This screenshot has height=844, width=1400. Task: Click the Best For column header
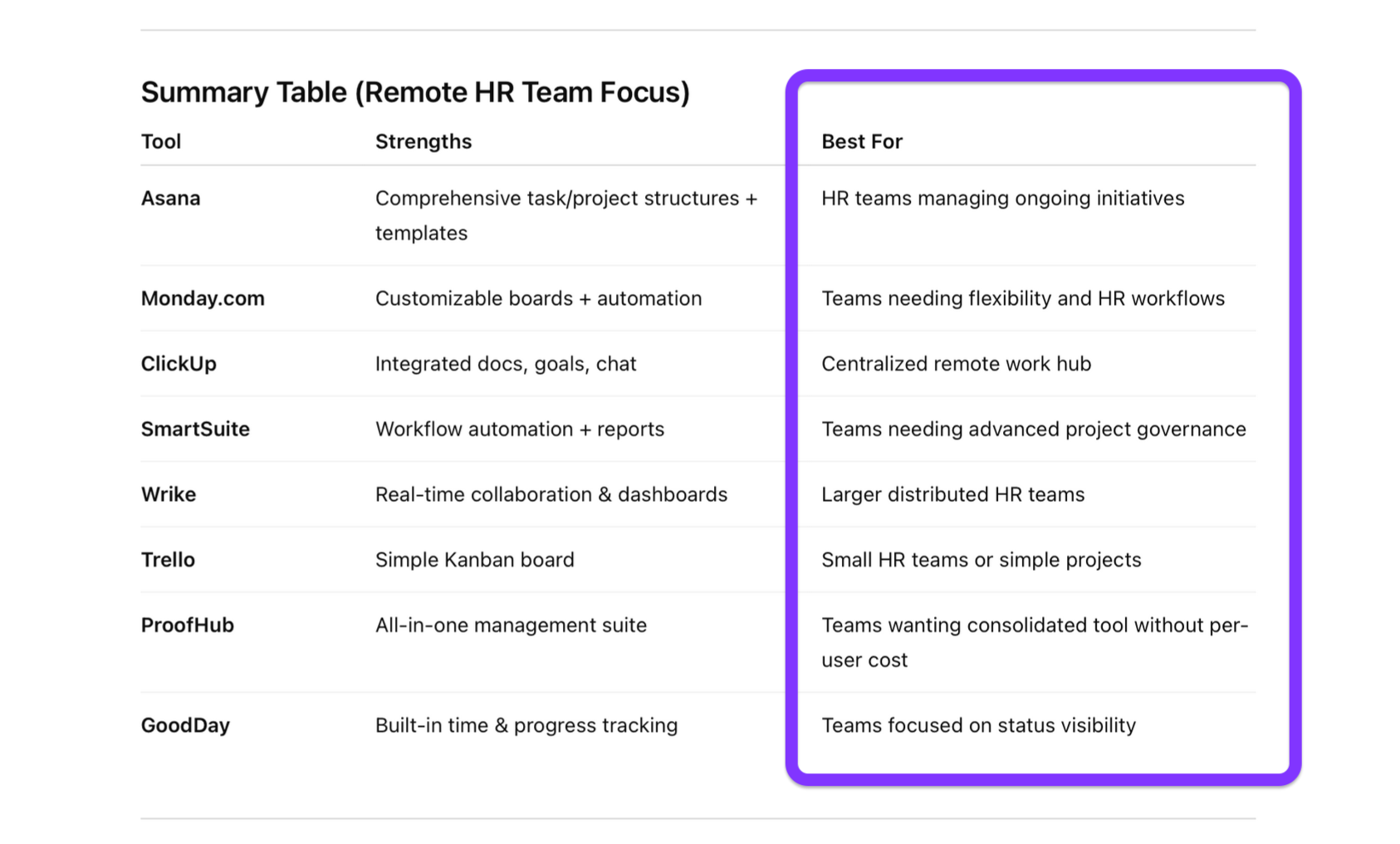(x=862, y=142)
